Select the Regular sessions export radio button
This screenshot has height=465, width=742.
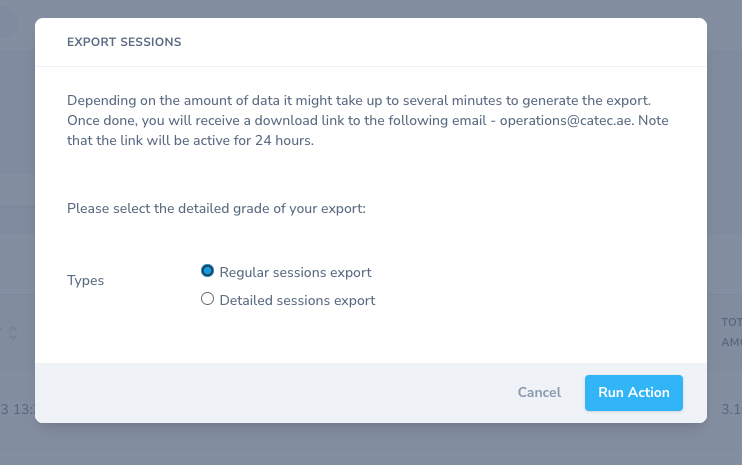tap(207, 271)
